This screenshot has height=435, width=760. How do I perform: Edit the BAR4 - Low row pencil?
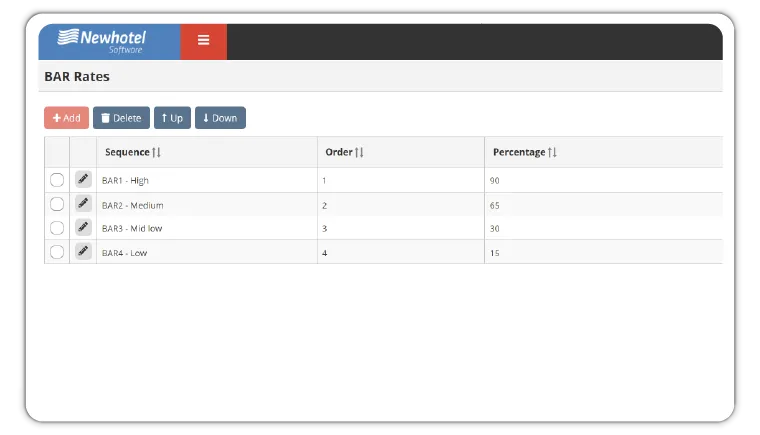[83, 251]
